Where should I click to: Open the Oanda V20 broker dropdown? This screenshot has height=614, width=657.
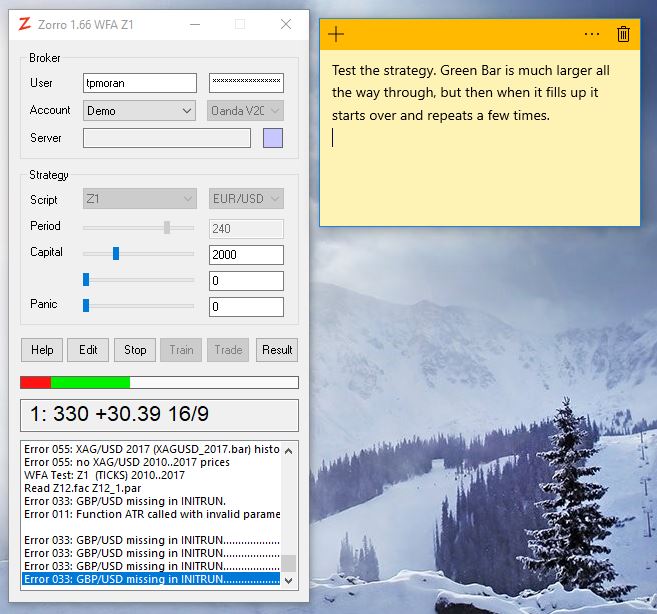tap(245, 111)
